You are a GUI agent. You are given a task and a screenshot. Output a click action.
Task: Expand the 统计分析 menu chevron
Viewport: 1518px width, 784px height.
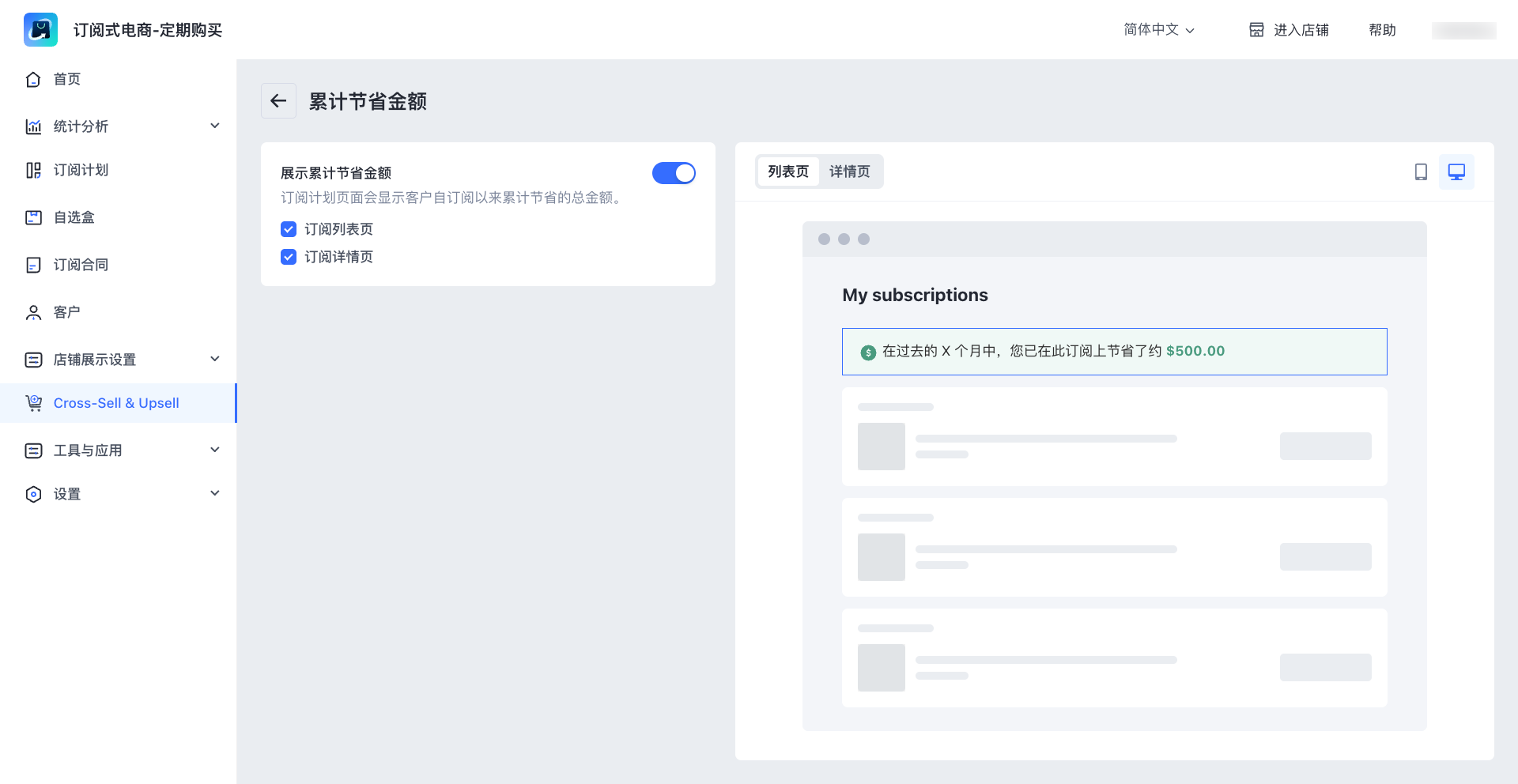(x=214, y=126)
